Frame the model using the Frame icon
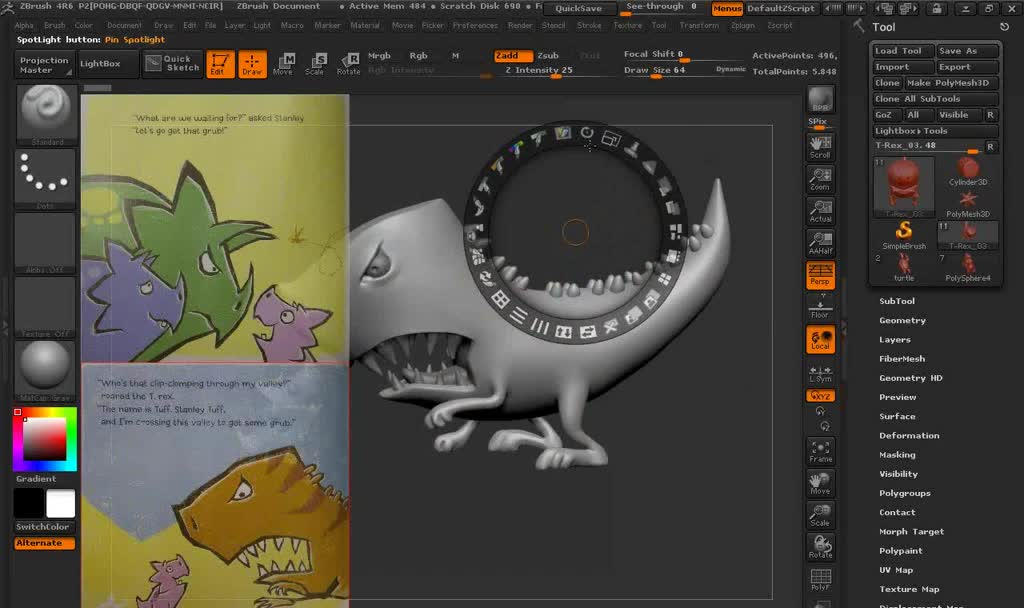The height and width of the screenshot is (608, 1024). point(820,452)
